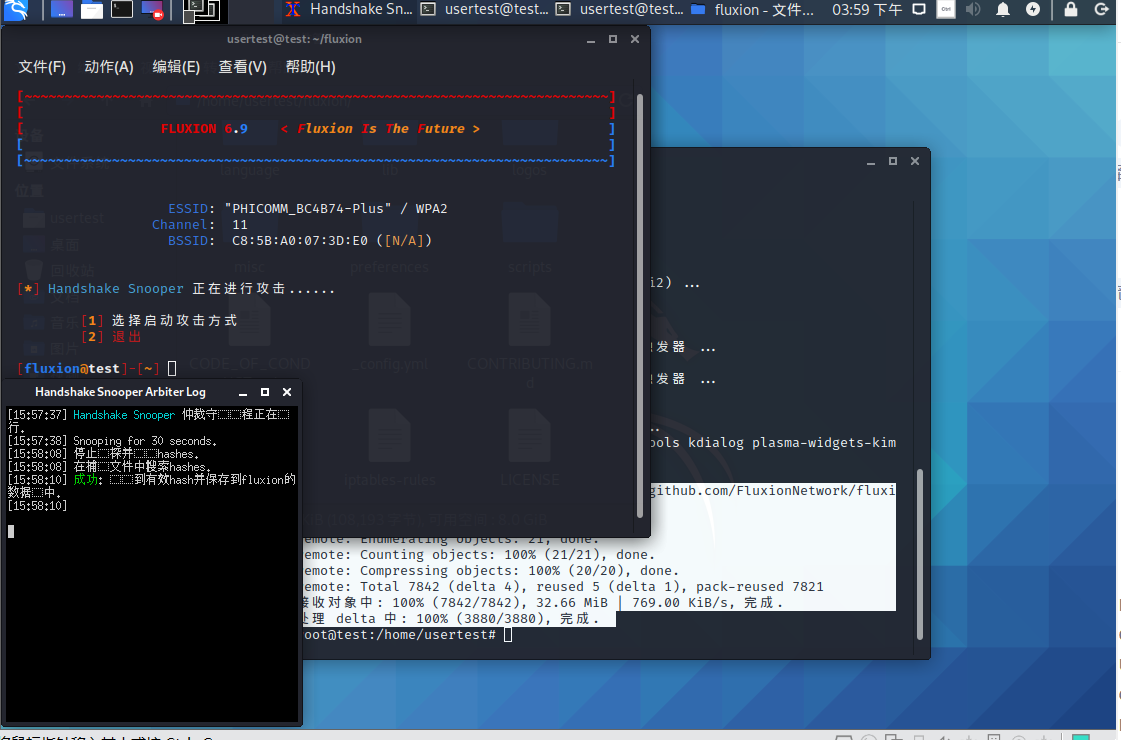Click the screen recorder panel launcher

(x=152, y=10)
